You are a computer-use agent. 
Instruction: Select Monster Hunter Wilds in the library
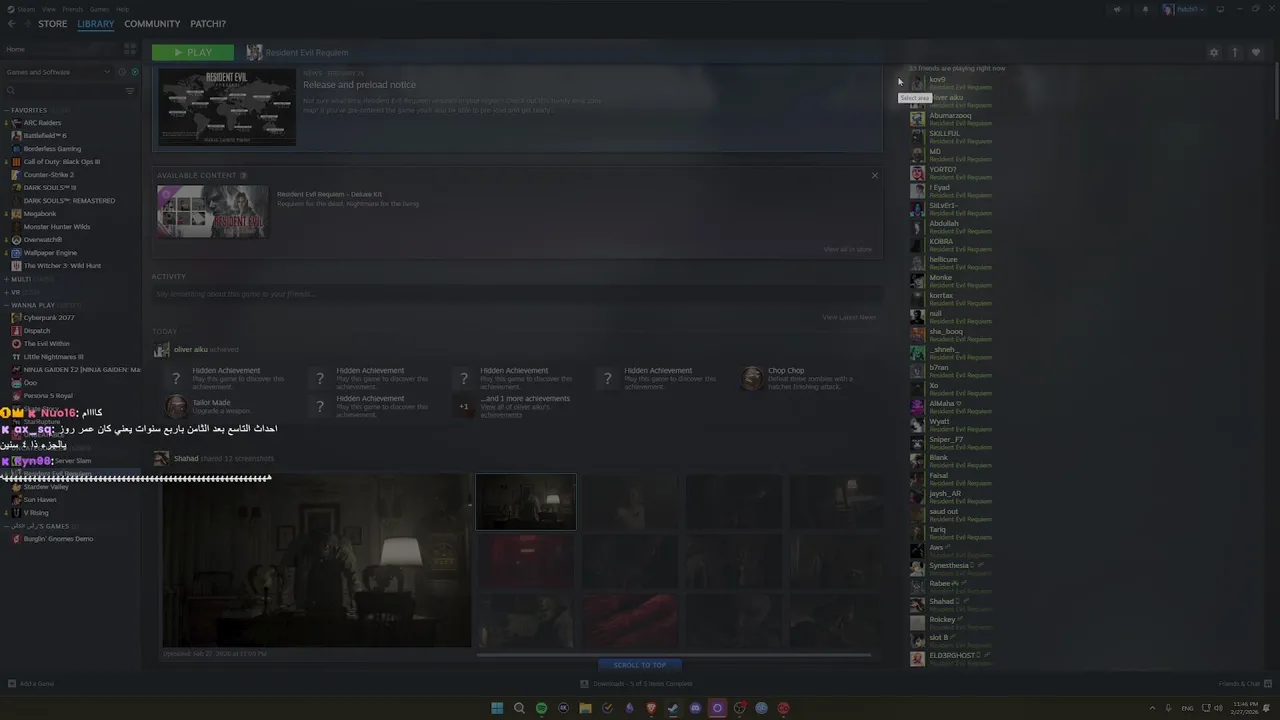(x=56, y=227)
